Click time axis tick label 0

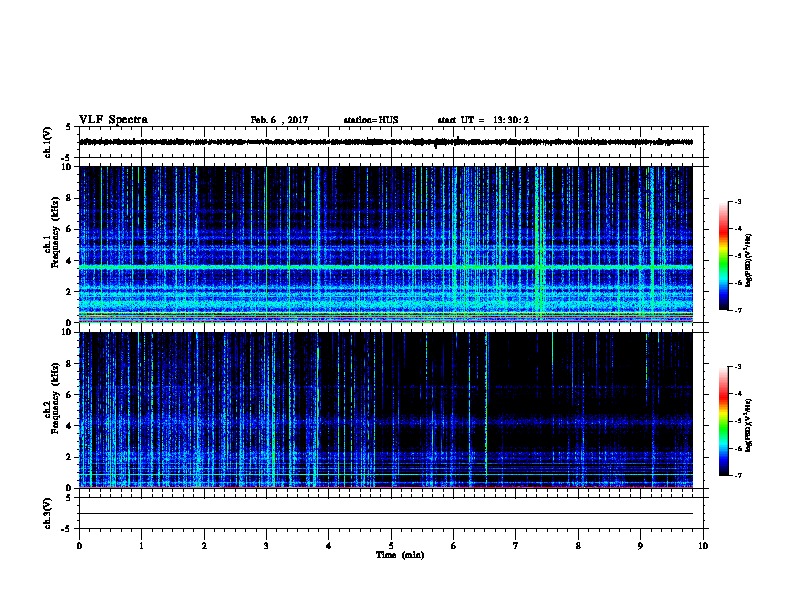79,545
